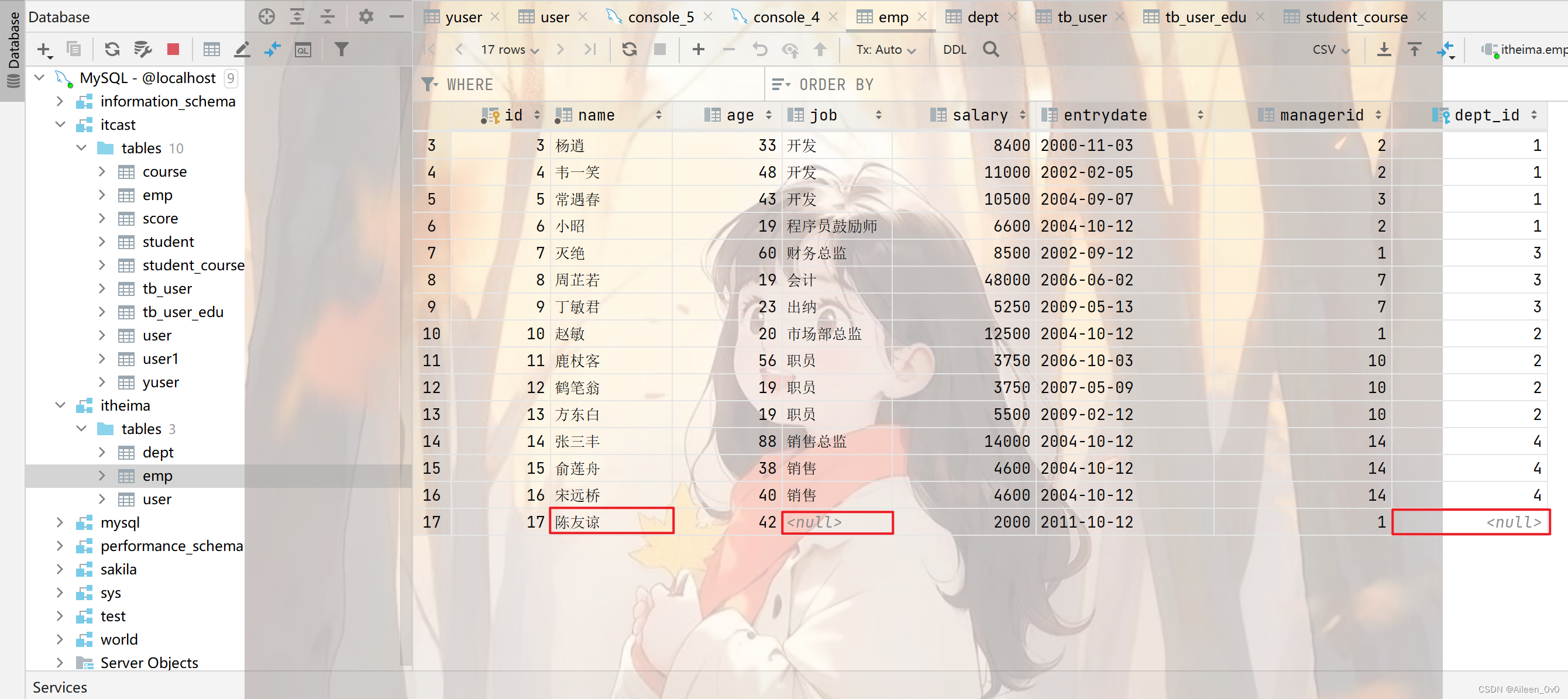Click the export CSV download icon
The height and width of the screenshot is (699, 1568).
pyautogui.click(x=1381, y=49)
